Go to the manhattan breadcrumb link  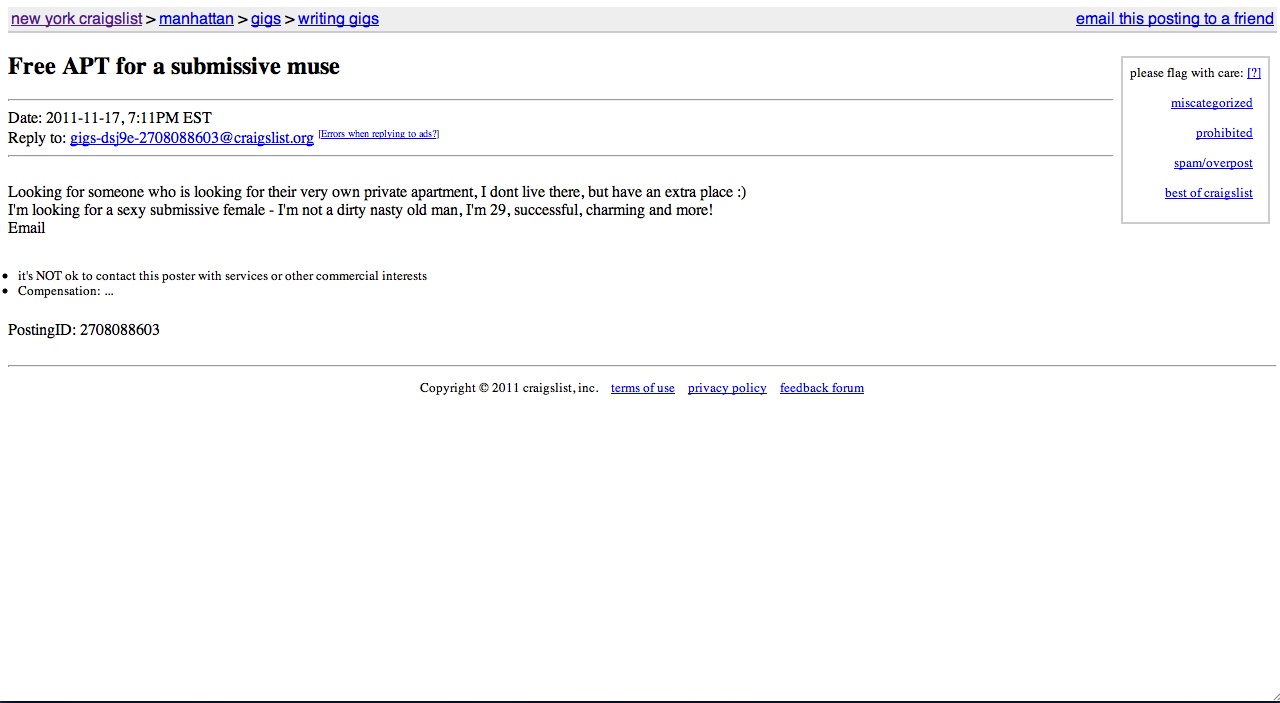click(x=196, y=18)
